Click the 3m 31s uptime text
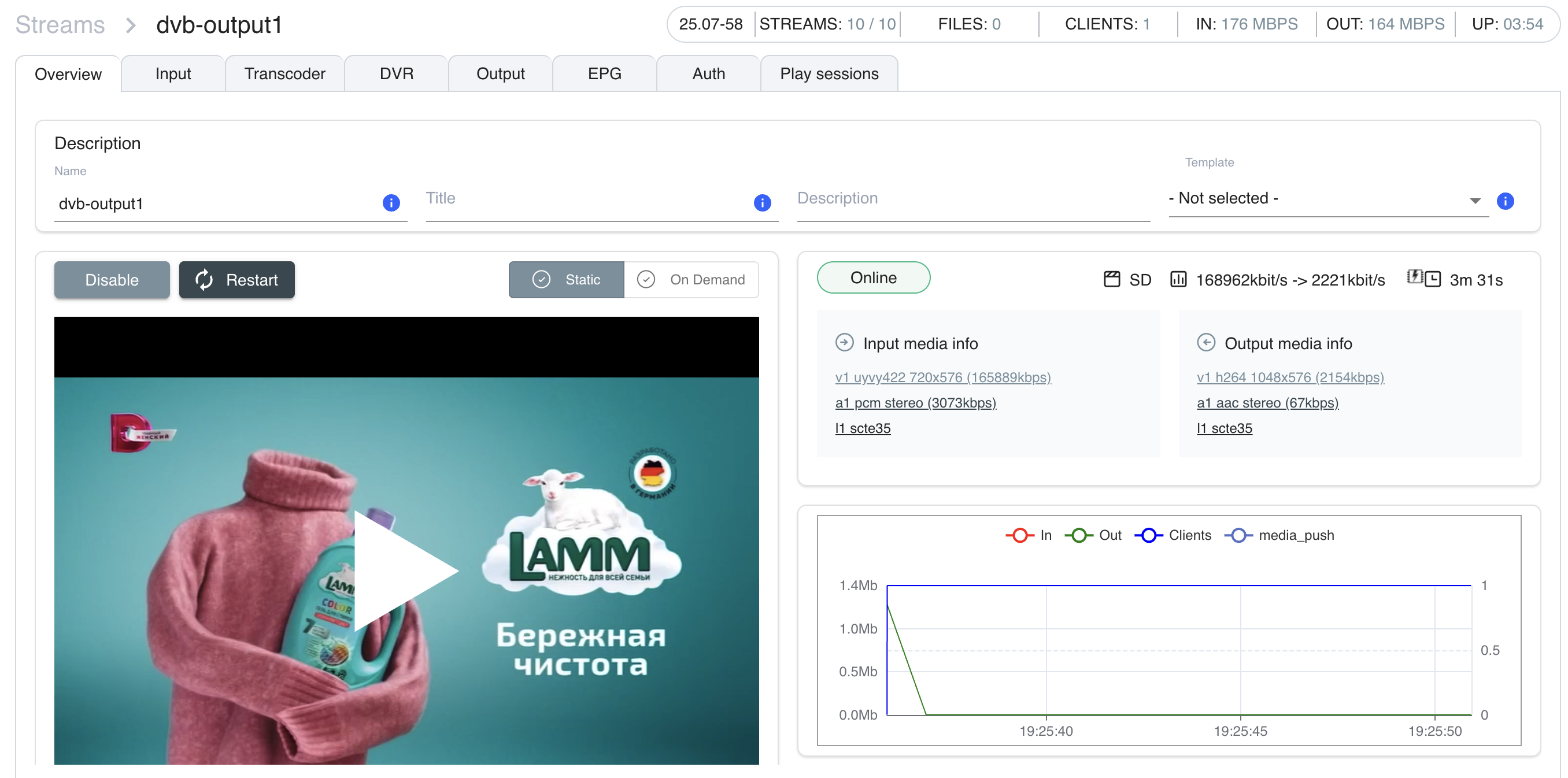This screenshot has width=1568, height=778. click(x=1475, y=280)
